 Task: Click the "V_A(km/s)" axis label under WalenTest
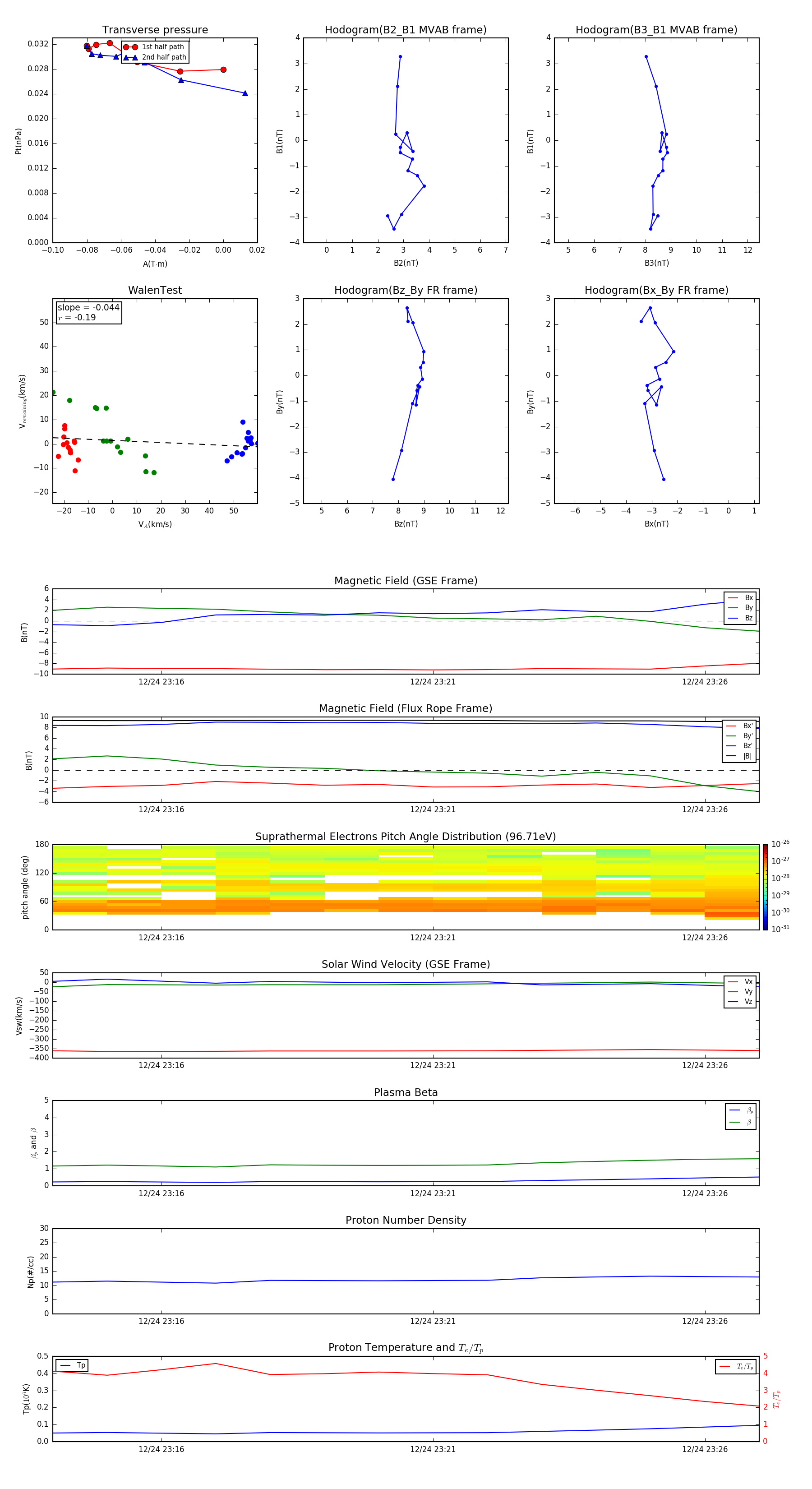[x=155, y=524]
